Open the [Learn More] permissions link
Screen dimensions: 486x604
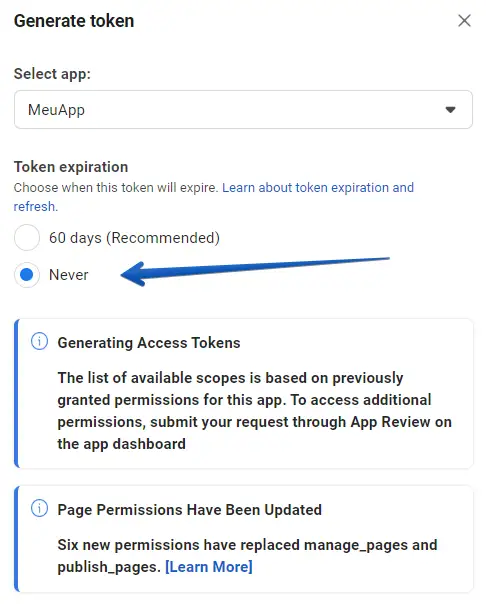point(209,567)
